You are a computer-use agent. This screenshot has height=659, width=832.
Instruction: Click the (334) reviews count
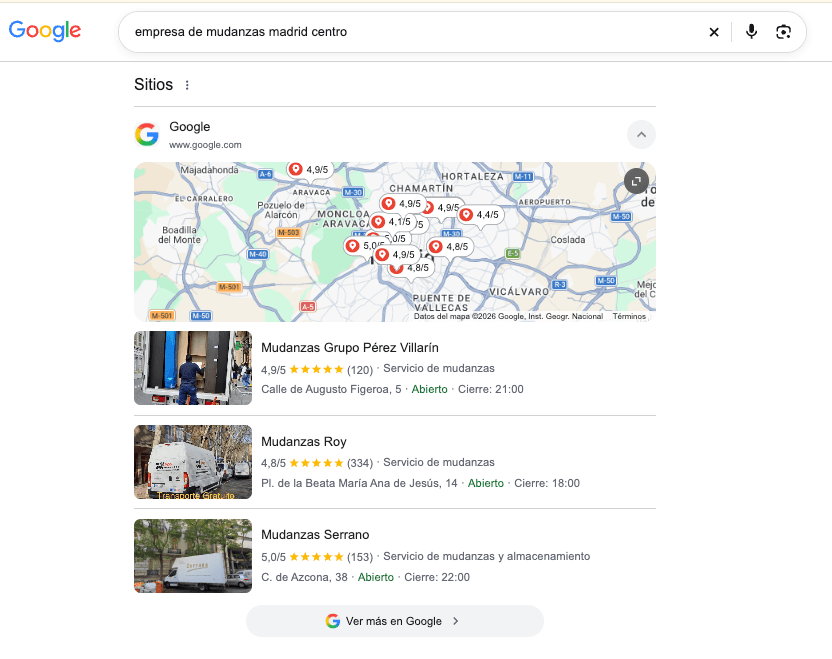click(x=360, y=463)
